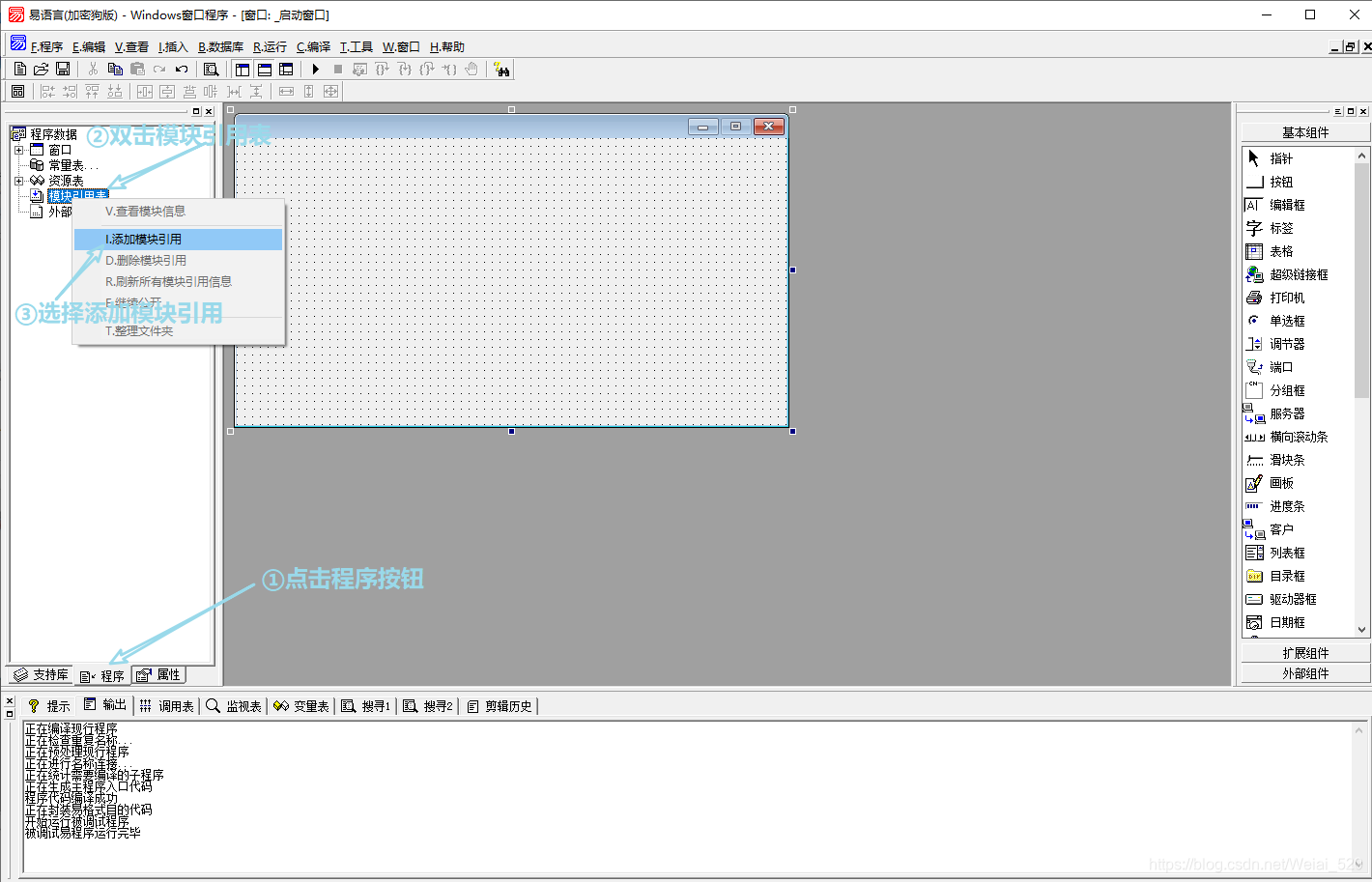The image size is (1372, 882).
Task: Open the T.工具 menu
Action: pos(357,46)
